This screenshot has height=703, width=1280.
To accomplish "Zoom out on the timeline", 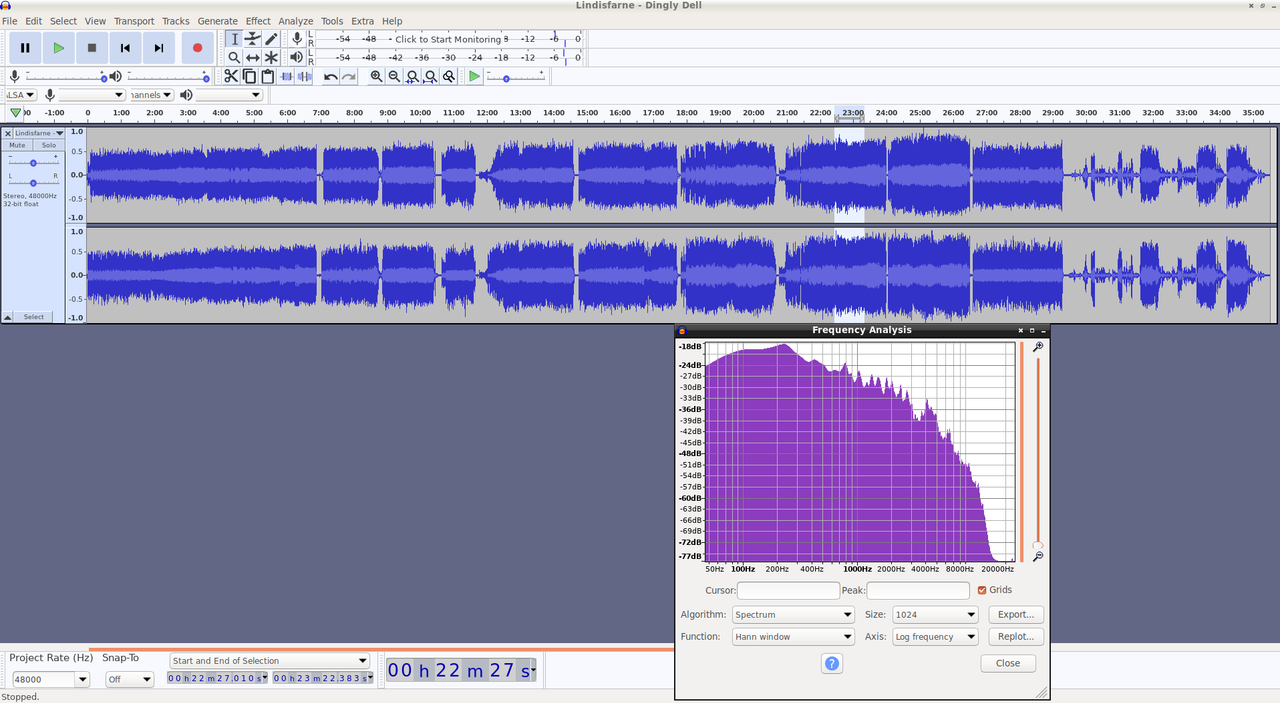I will pos(394,76).
